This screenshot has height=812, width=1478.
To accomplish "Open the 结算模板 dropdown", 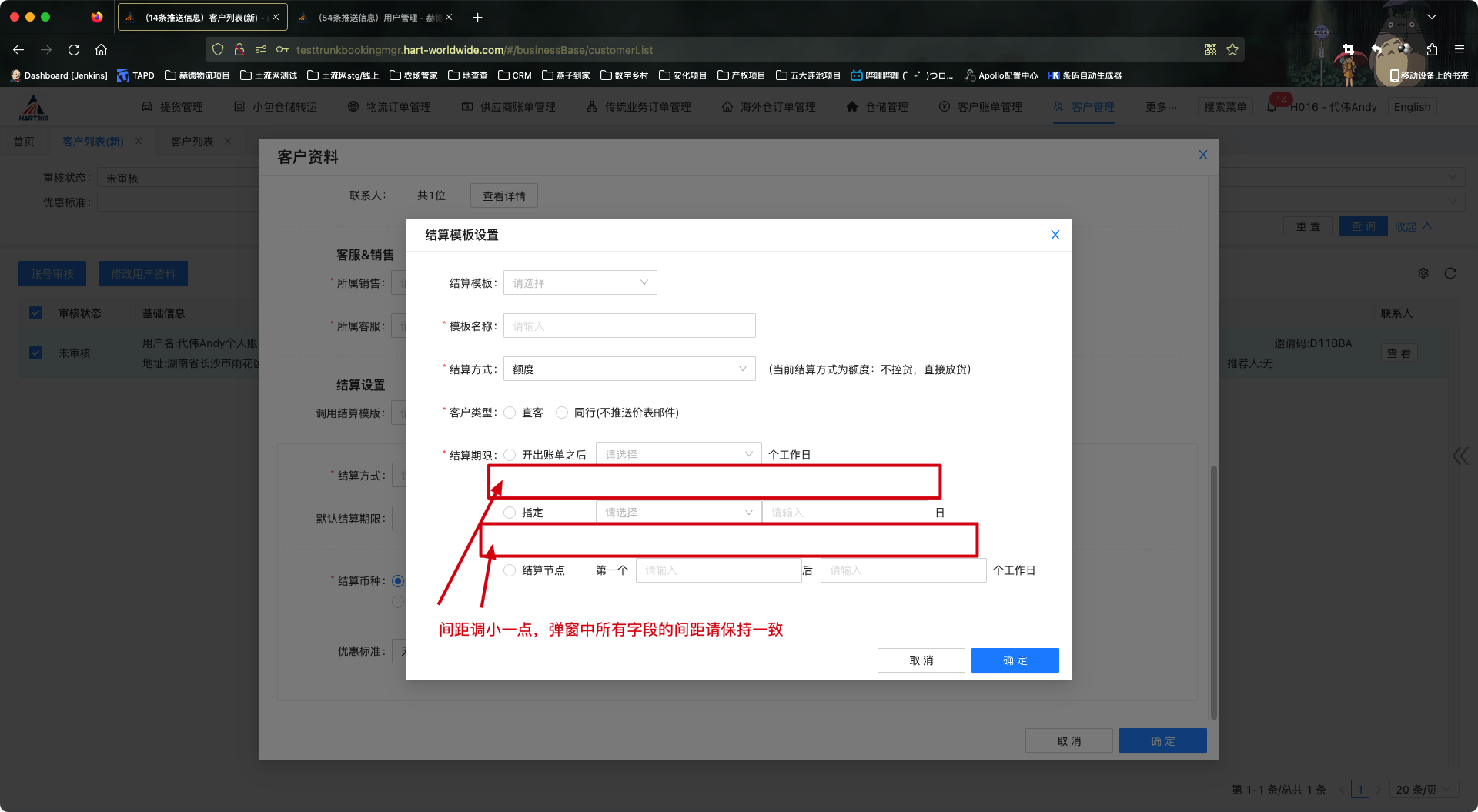I will pyautogui.click(x=580, y=283).
